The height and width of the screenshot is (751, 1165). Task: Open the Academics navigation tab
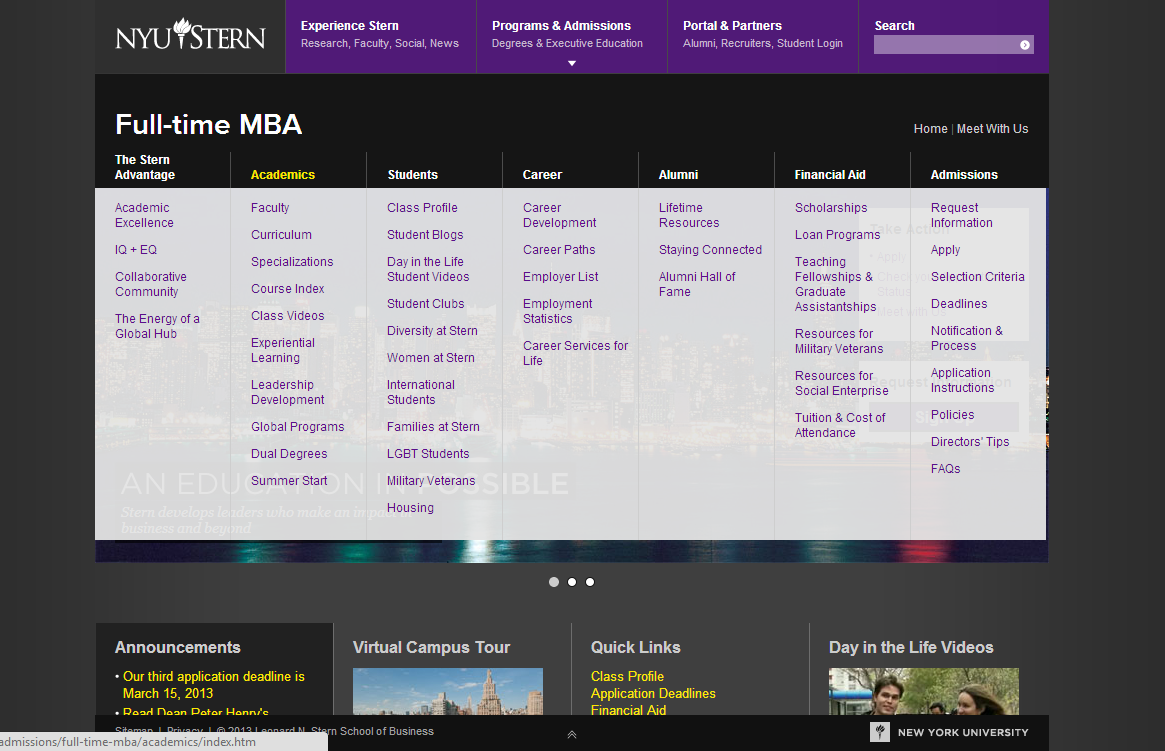283,175
